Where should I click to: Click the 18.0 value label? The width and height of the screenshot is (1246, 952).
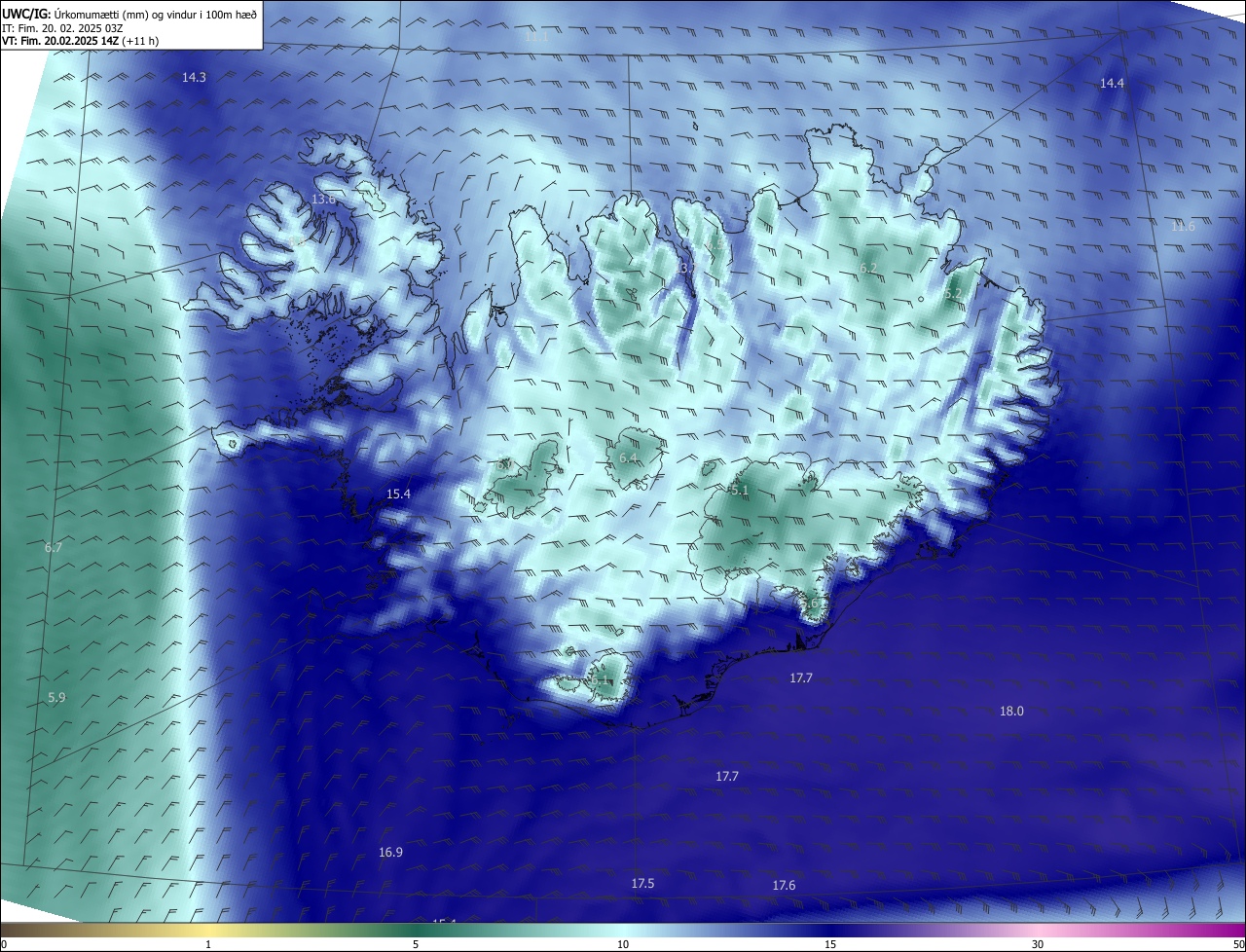pos(1012,711)
